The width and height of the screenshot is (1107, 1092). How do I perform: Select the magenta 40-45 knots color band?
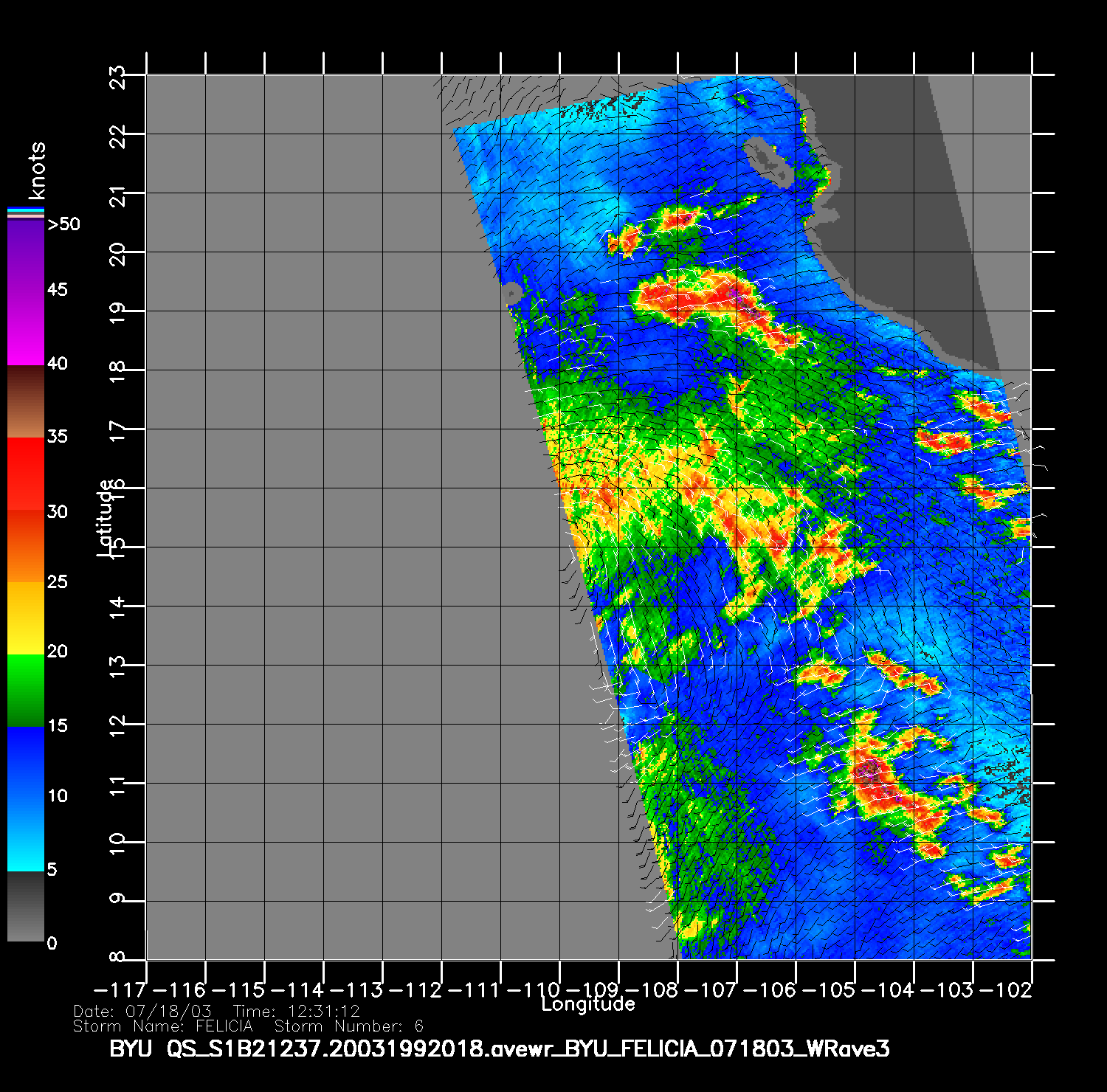[25, 328]
